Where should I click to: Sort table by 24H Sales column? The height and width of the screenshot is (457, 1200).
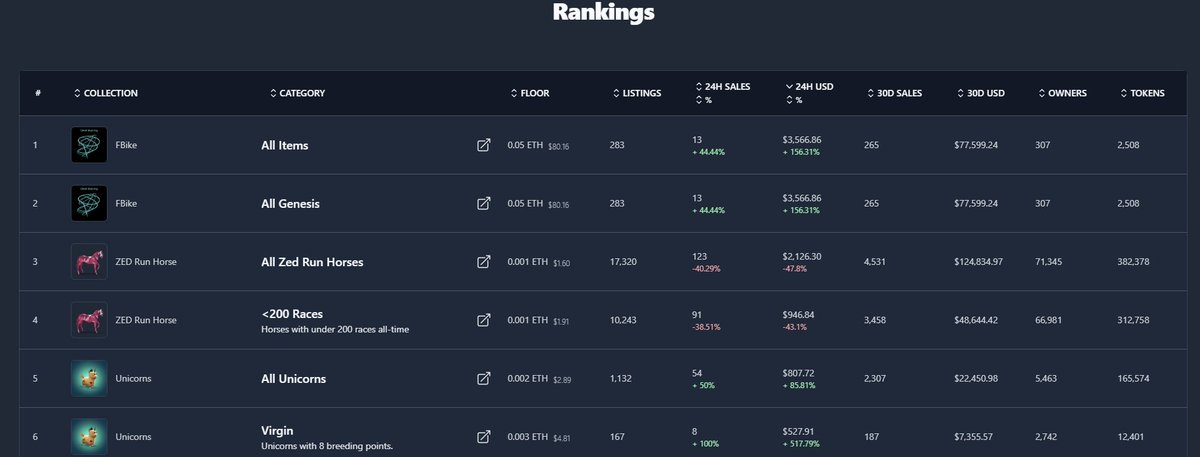pos(721,87)
